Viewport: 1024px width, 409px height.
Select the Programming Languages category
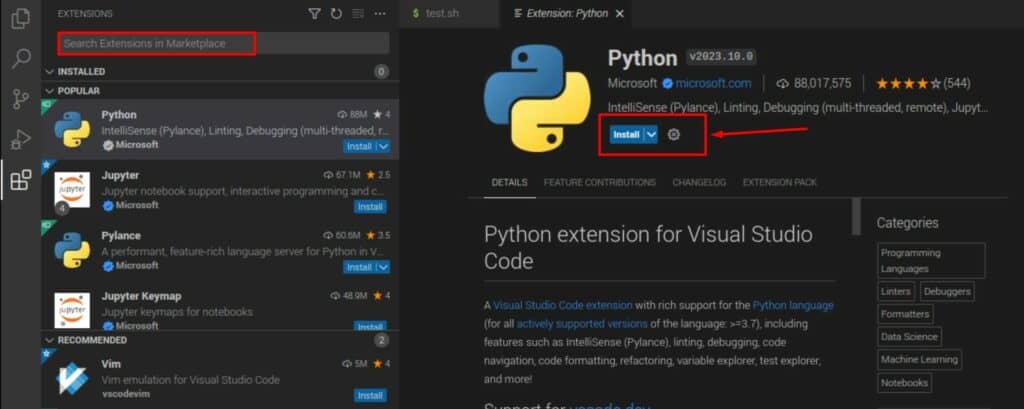(x=931, y=261)
